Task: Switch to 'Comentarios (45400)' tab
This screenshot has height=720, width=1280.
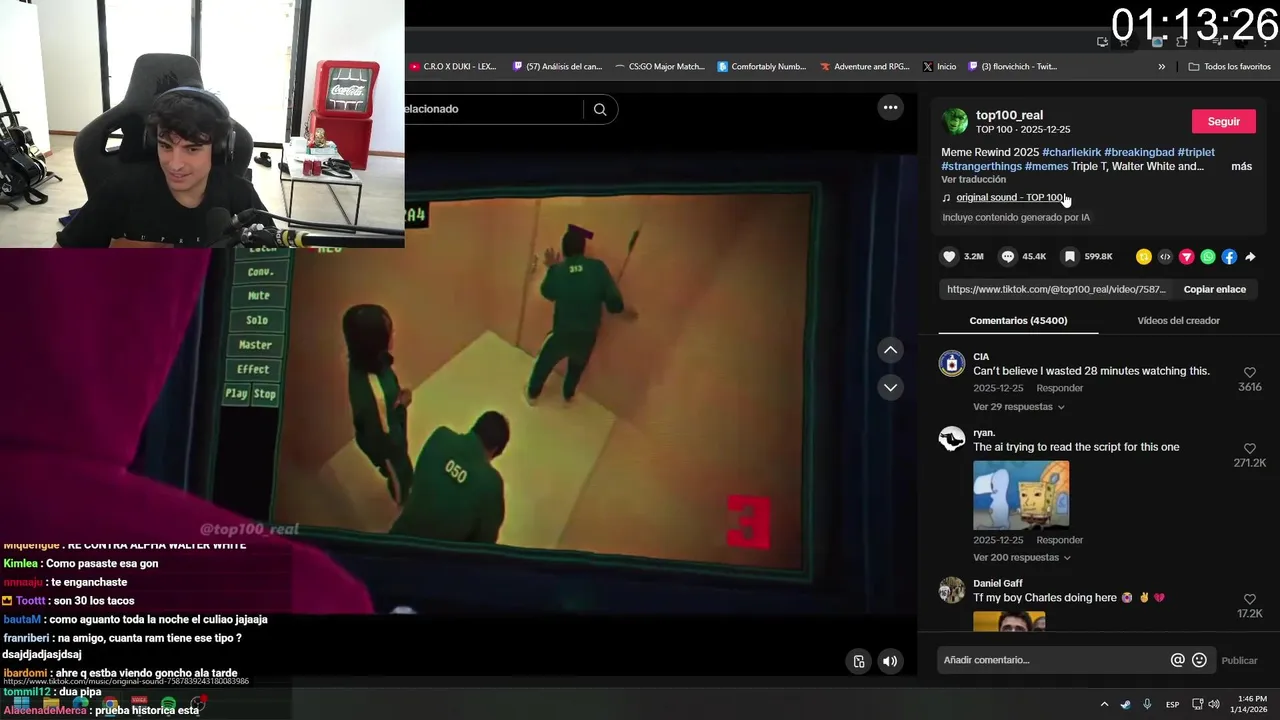Action: click(x=1018, y=321)
